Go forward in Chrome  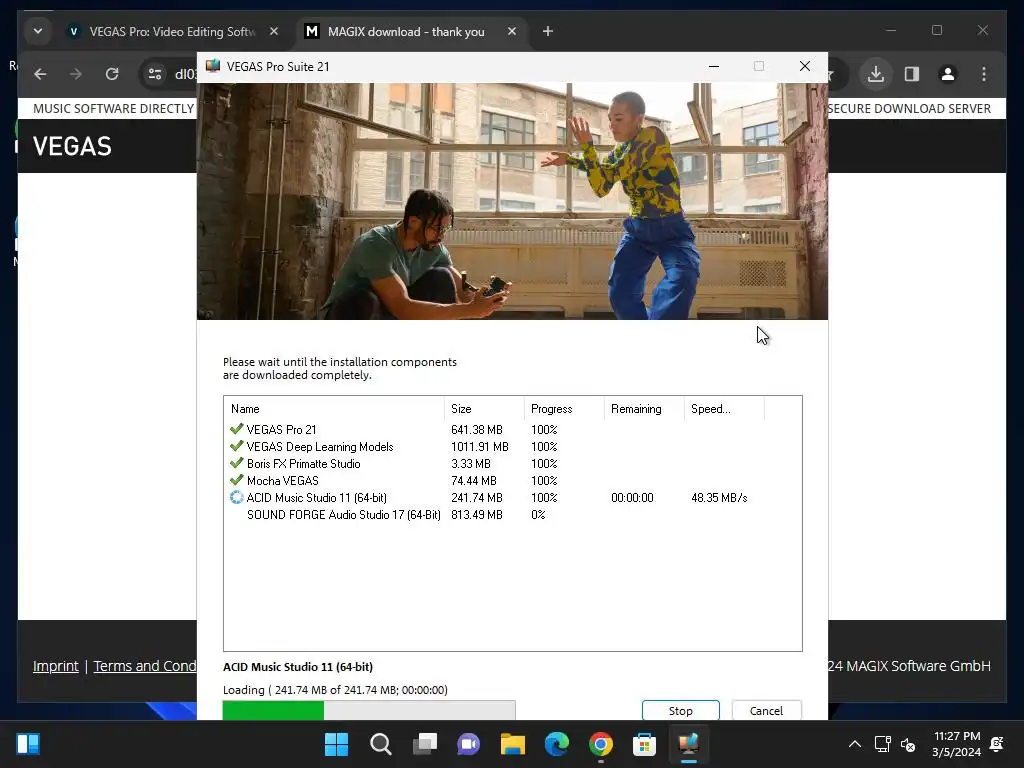[x=76, y=74]
